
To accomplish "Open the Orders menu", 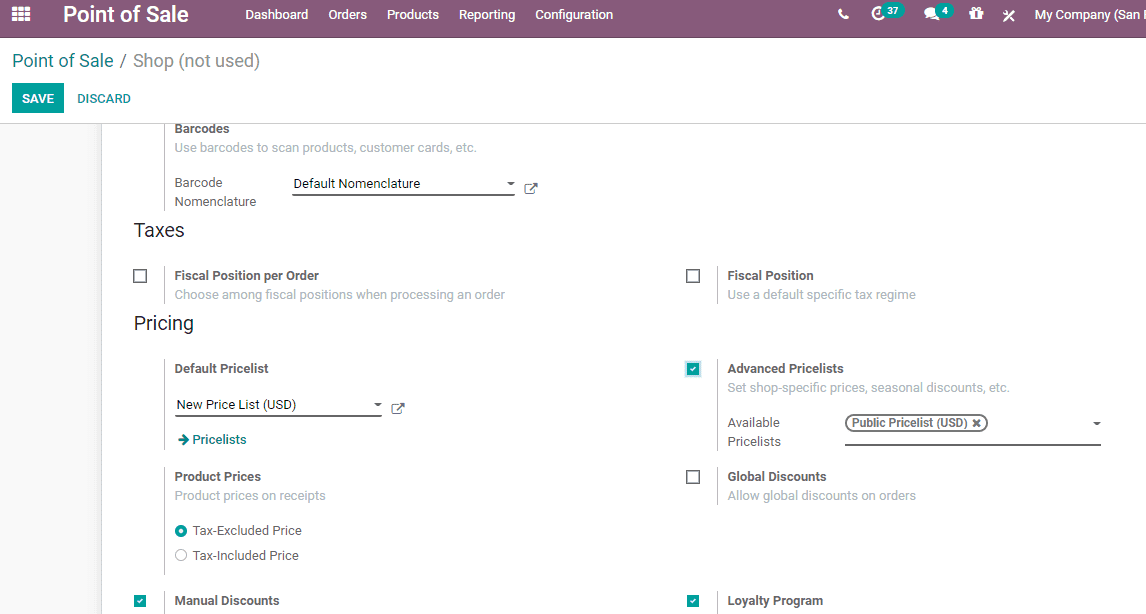I will point(347,15).
